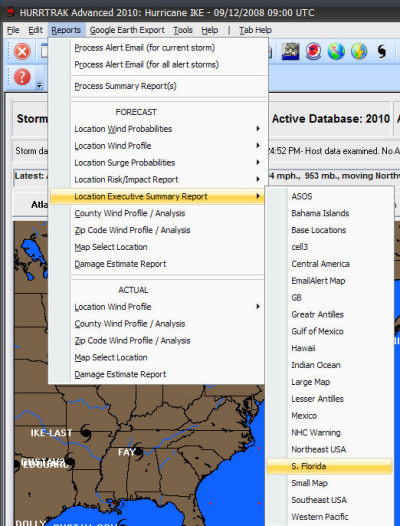
Task: Select Process Alert Email for current storm
Action: coord(158,48)
